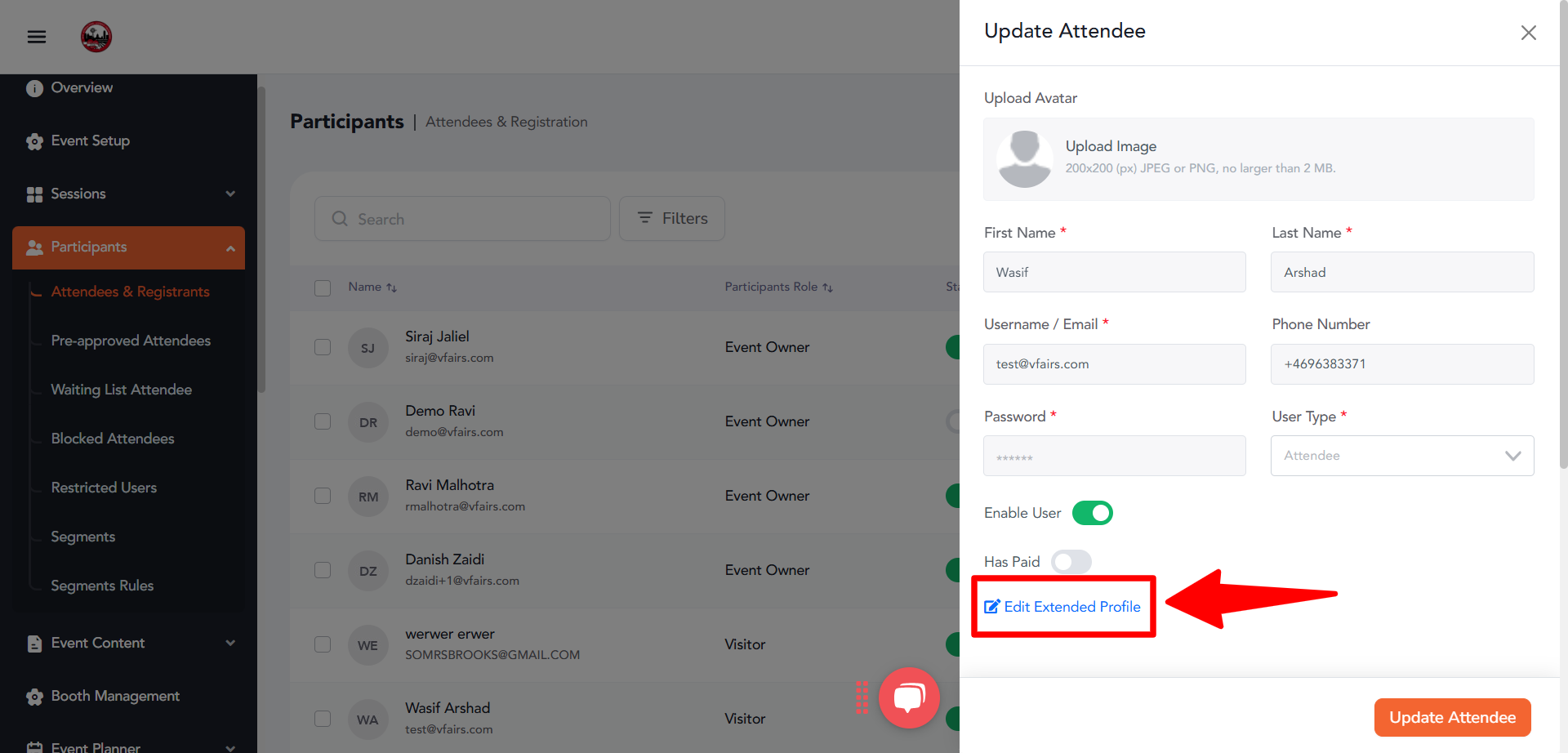
Task: Expand the Event Content chevron
Action: (230, 644)
